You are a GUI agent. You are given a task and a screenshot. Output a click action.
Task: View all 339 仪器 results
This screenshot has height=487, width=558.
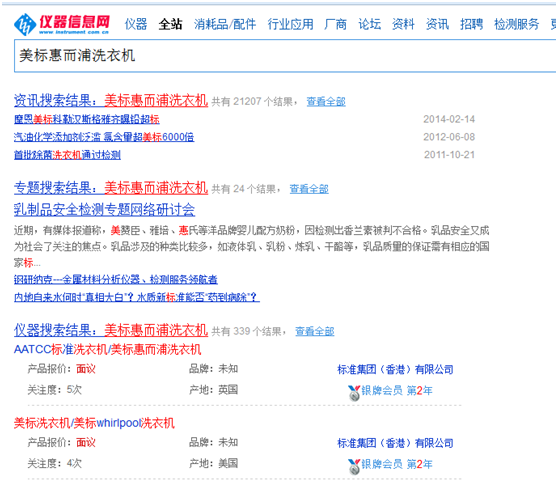click(x=315, y=331)
